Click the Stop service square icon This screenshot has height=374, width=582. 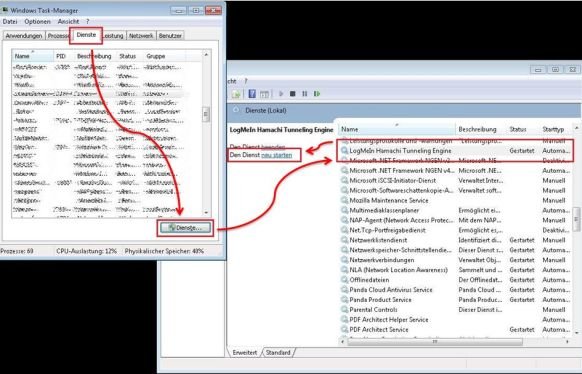[292, 94]
